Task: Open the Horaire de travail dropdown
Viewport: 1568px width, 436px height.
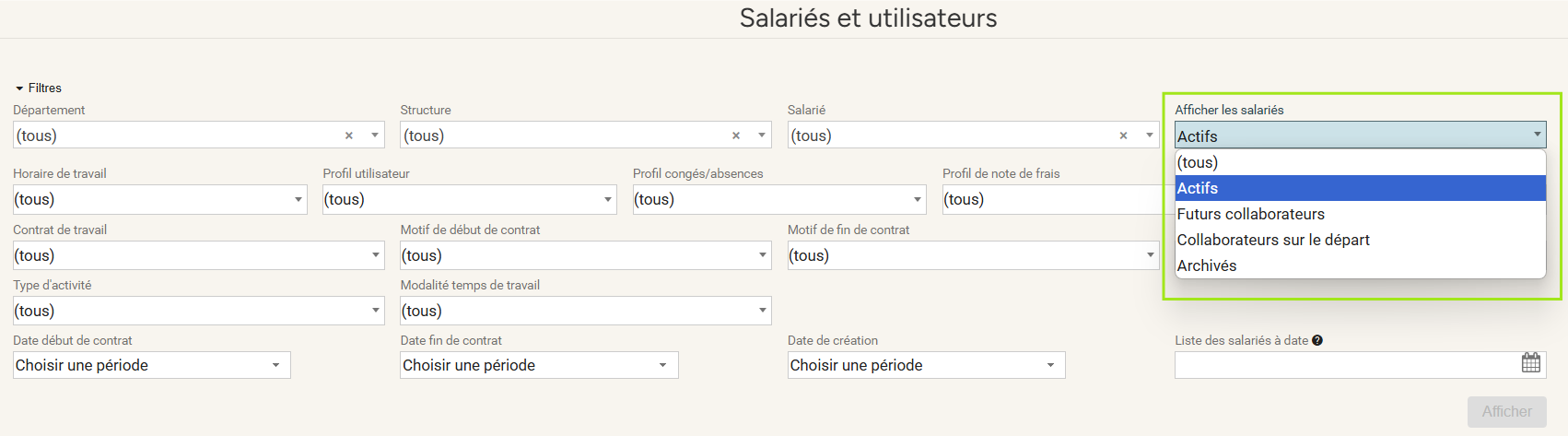Action: 159,199
